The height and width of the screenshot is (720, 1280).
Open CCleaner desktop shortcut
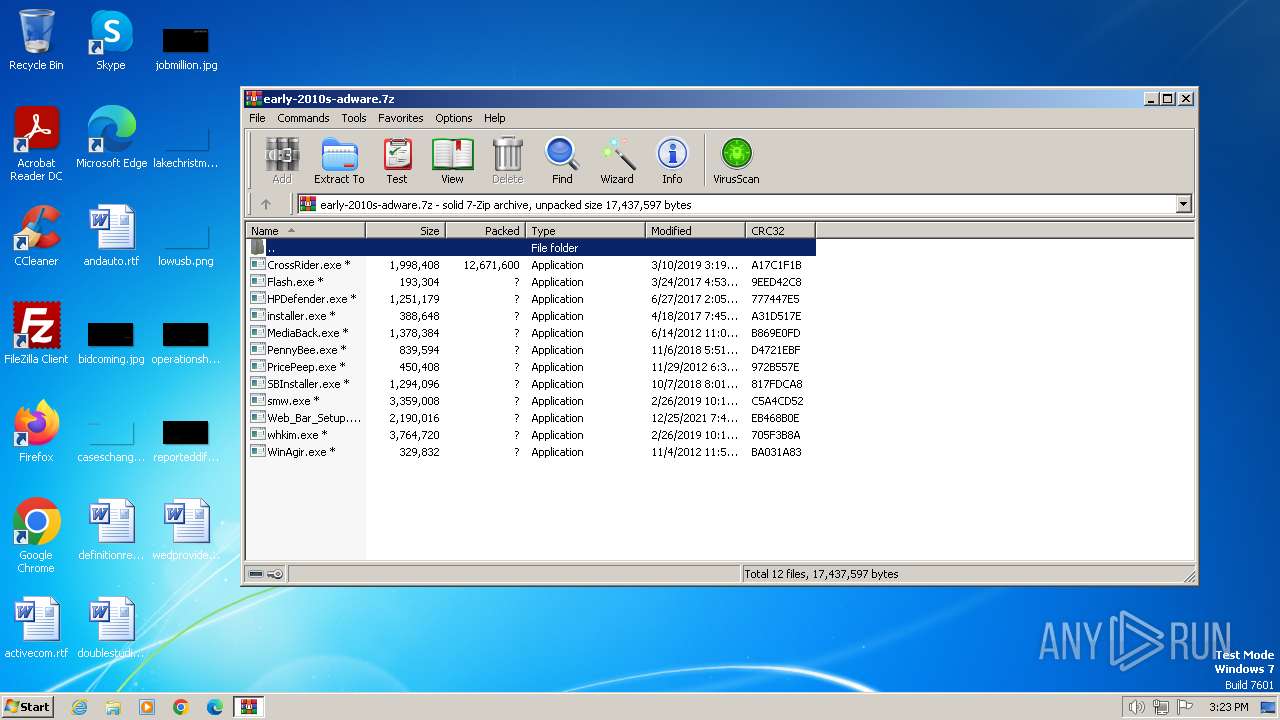tap(36, 236)
